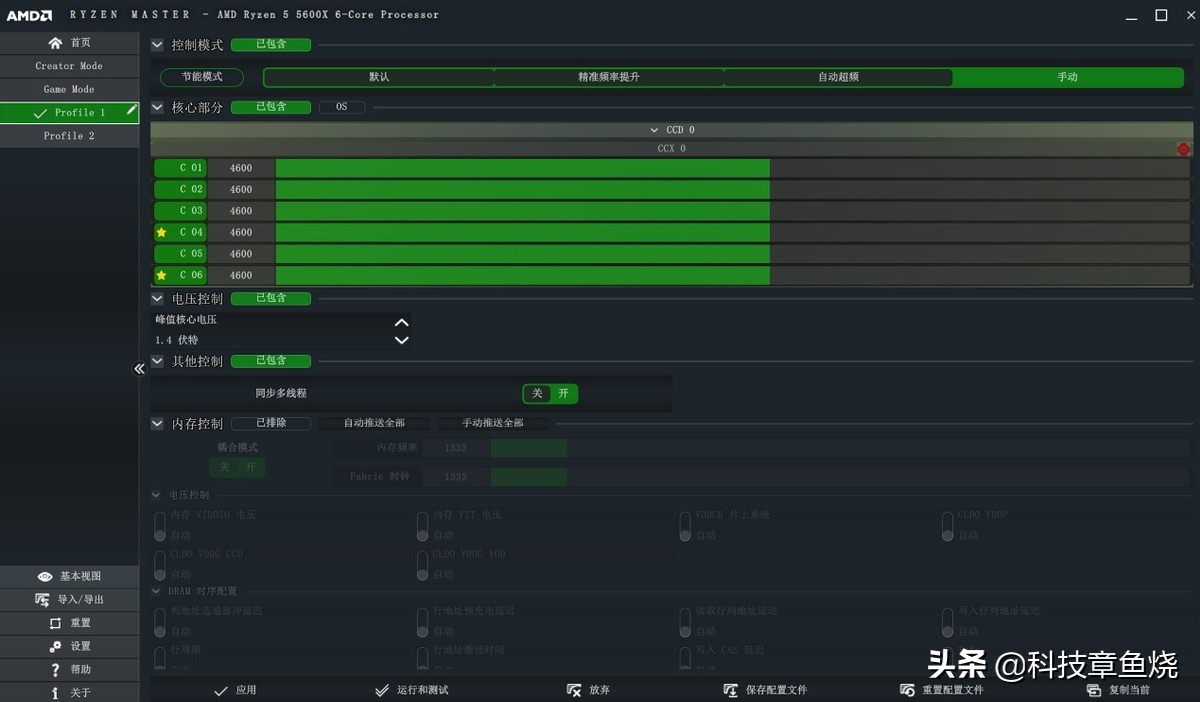Choose the 默认 control mode
Viewport: 1200px width, 702px height.
click(379, 77)
